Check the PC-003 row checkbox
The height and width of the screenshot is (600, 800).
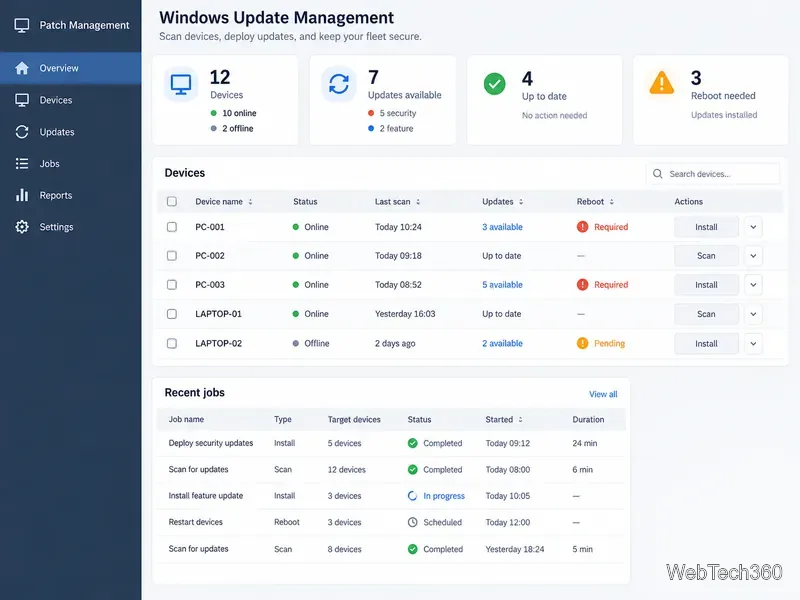coord(172,284)
